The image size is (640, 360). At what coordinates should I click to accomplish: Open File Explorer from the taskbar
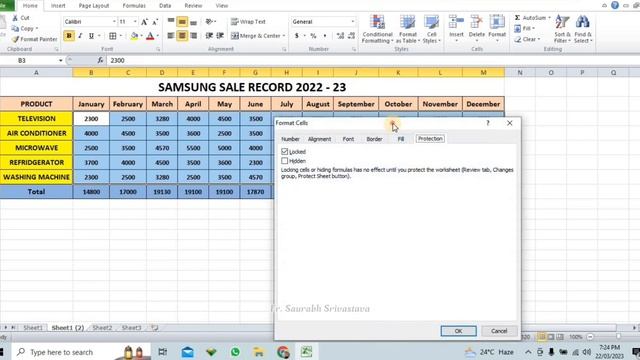258,351
